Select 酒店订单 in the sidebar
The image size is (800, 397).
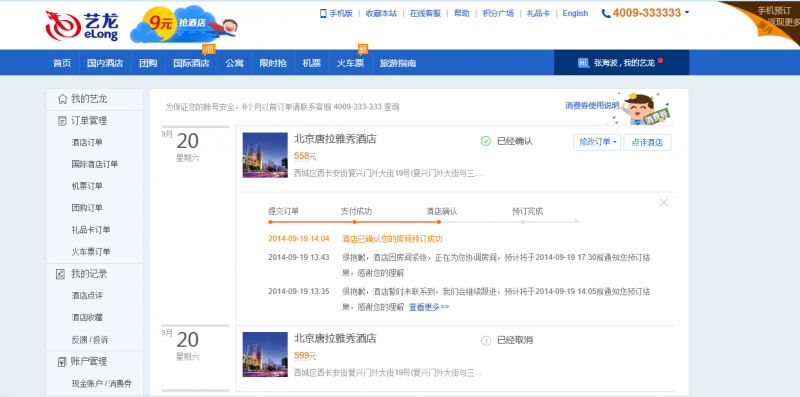[x=87, y=142]
